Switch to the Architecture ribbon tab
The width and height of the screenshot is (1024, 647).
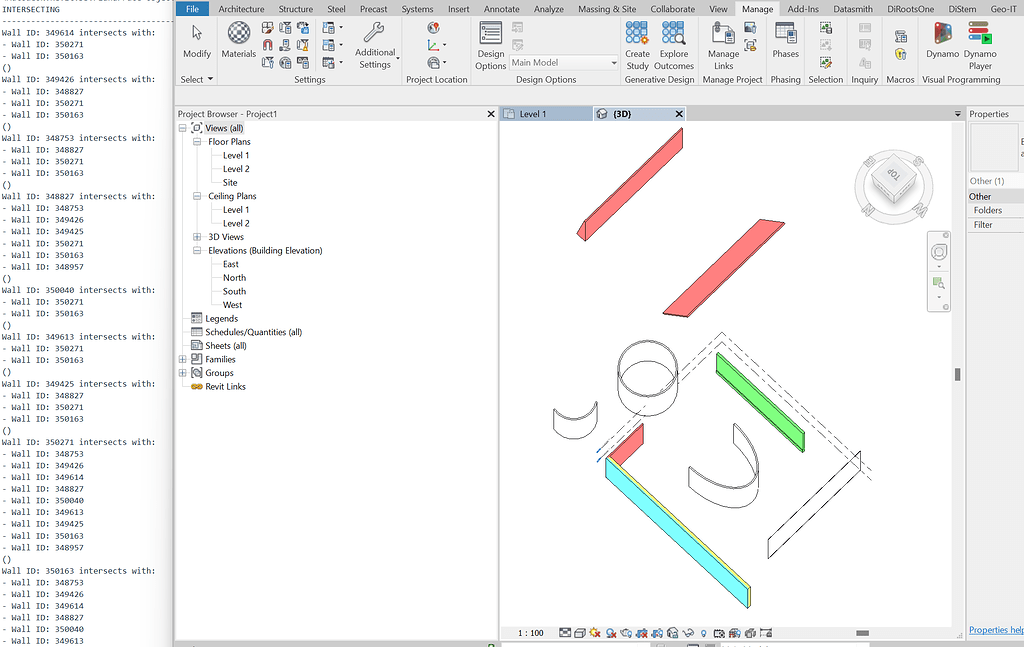coord(241,8)
